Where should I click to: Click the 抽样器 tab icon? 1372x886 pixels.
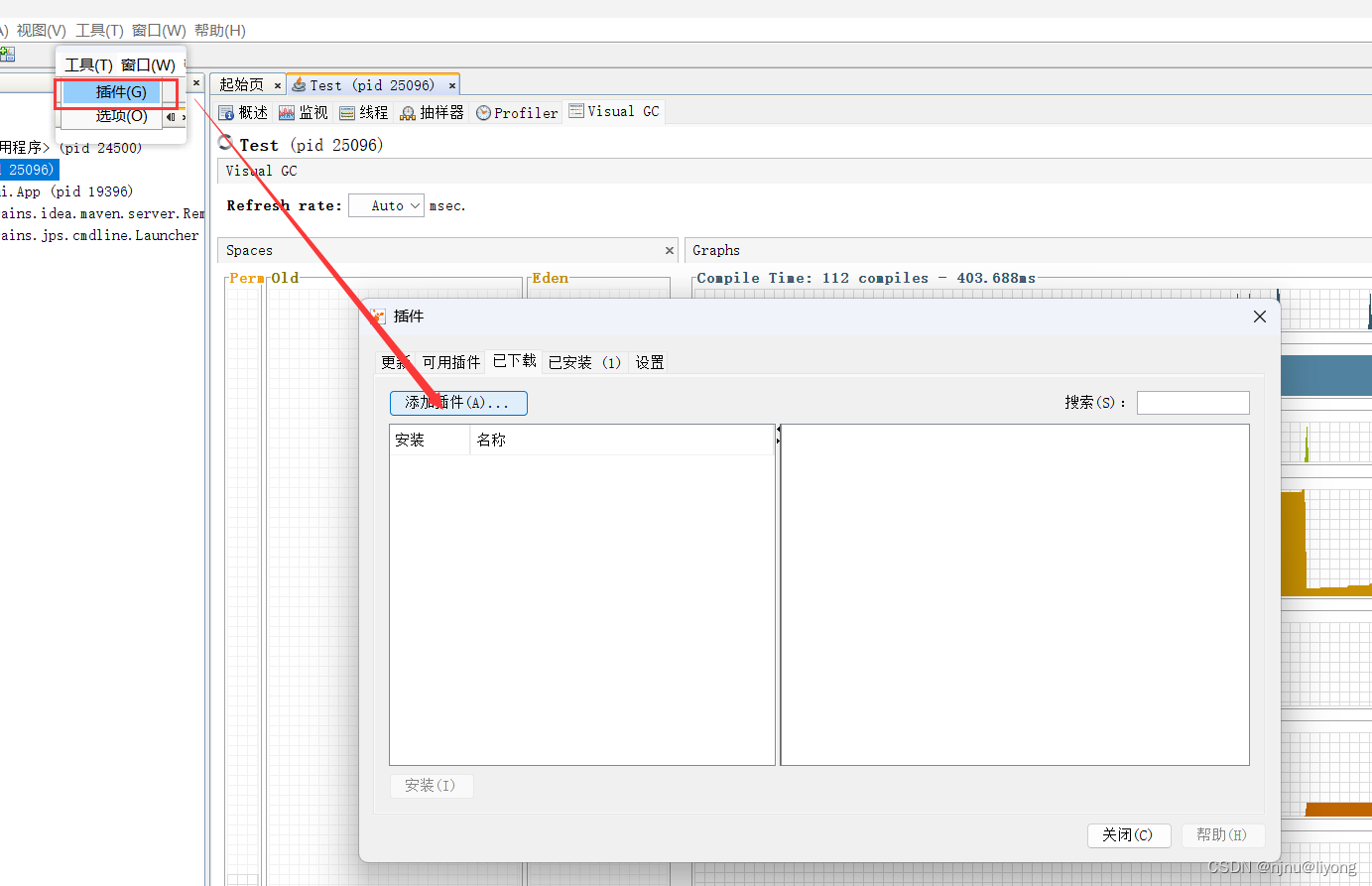408,113
